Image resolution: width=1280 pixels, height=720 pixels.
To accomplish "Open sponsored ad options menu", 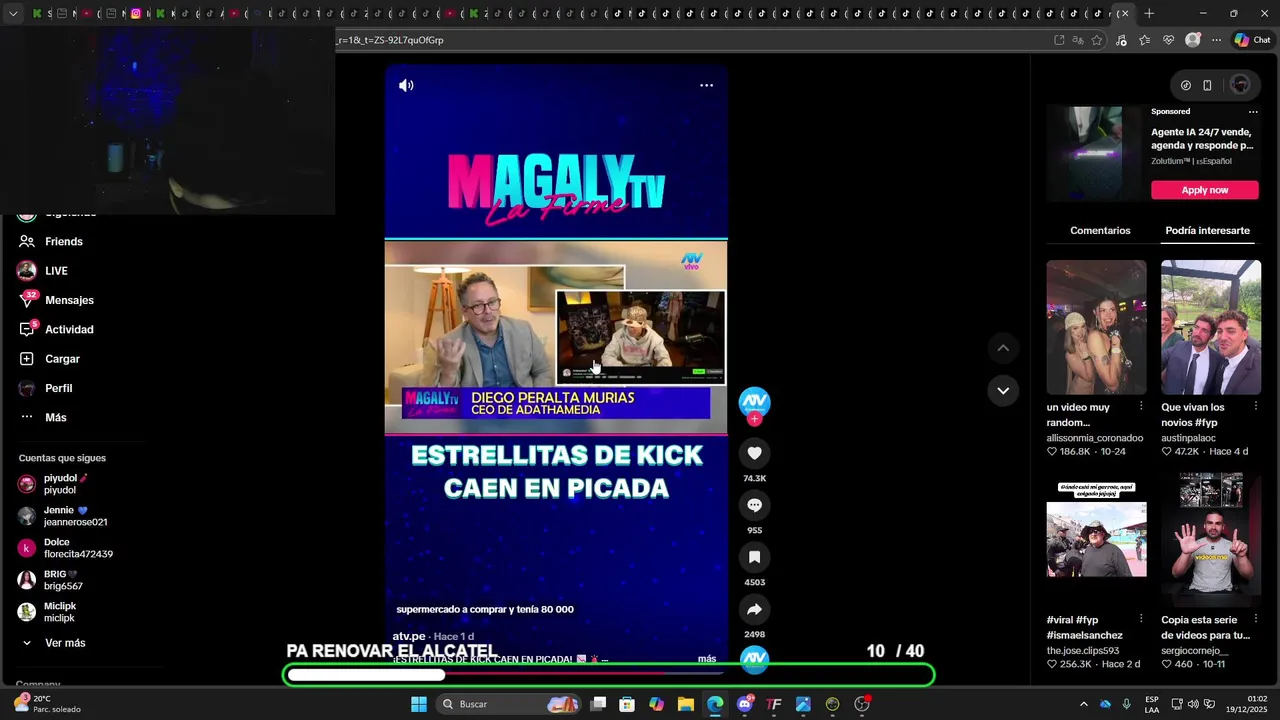I will tap(1253, 112).
